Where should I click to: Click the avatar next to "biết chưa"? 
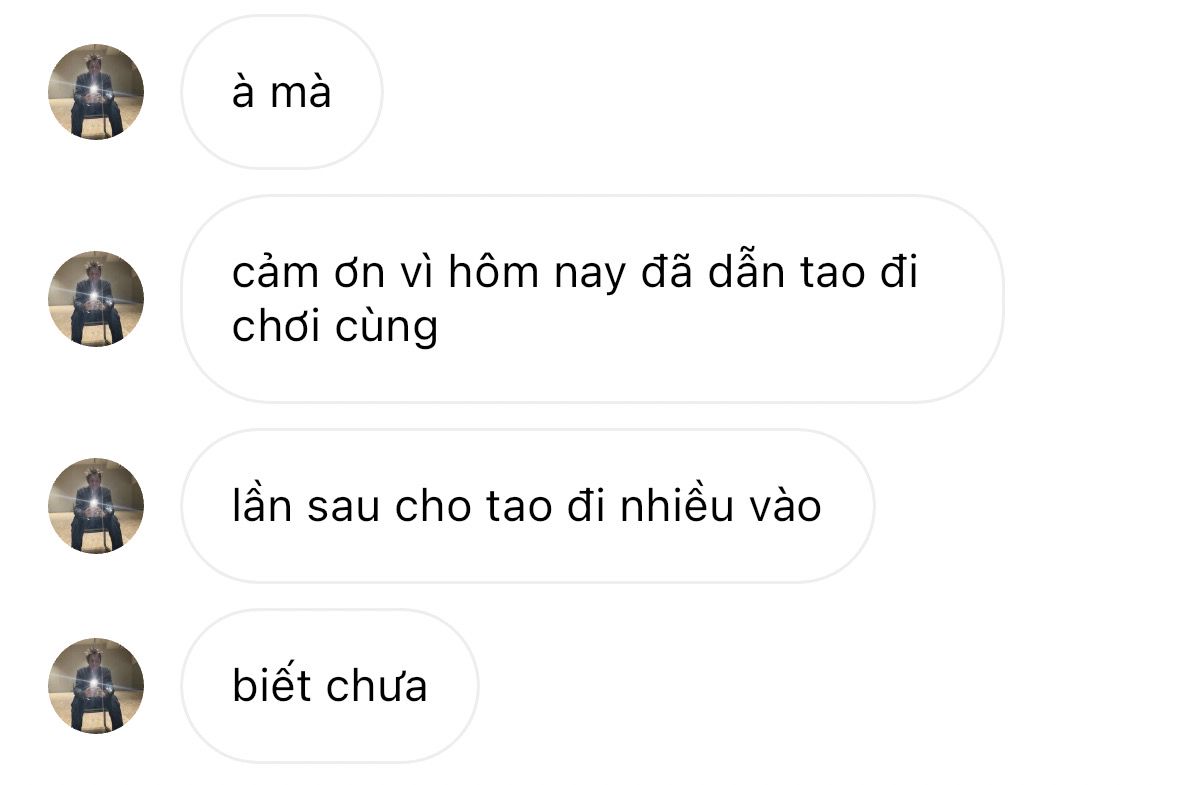[95, 686]
